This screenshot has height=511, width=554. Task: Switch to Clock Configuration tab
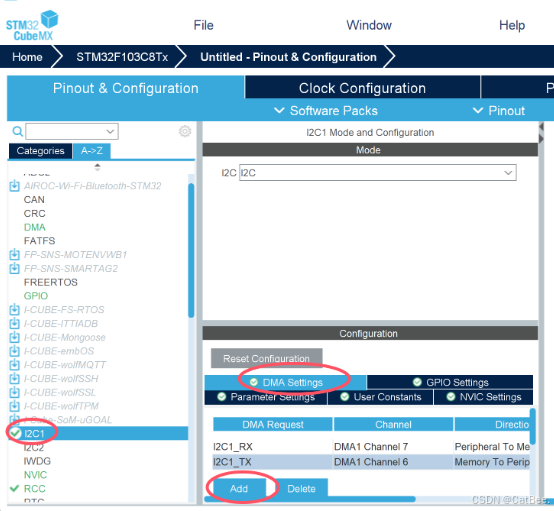coord(362,88)
